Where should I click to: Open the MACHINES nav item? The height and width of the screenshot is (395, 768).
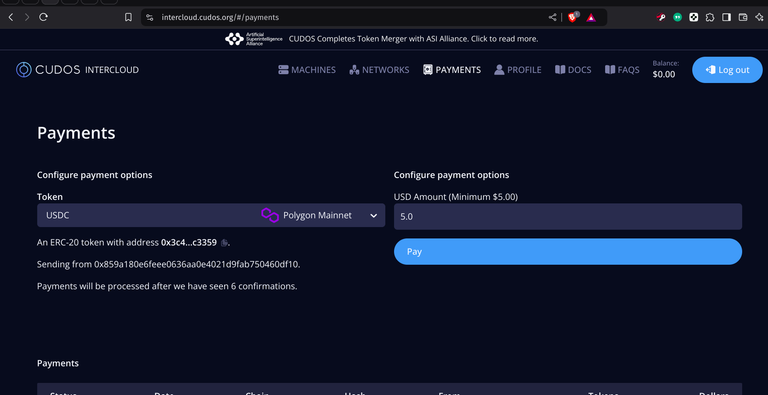307,70
